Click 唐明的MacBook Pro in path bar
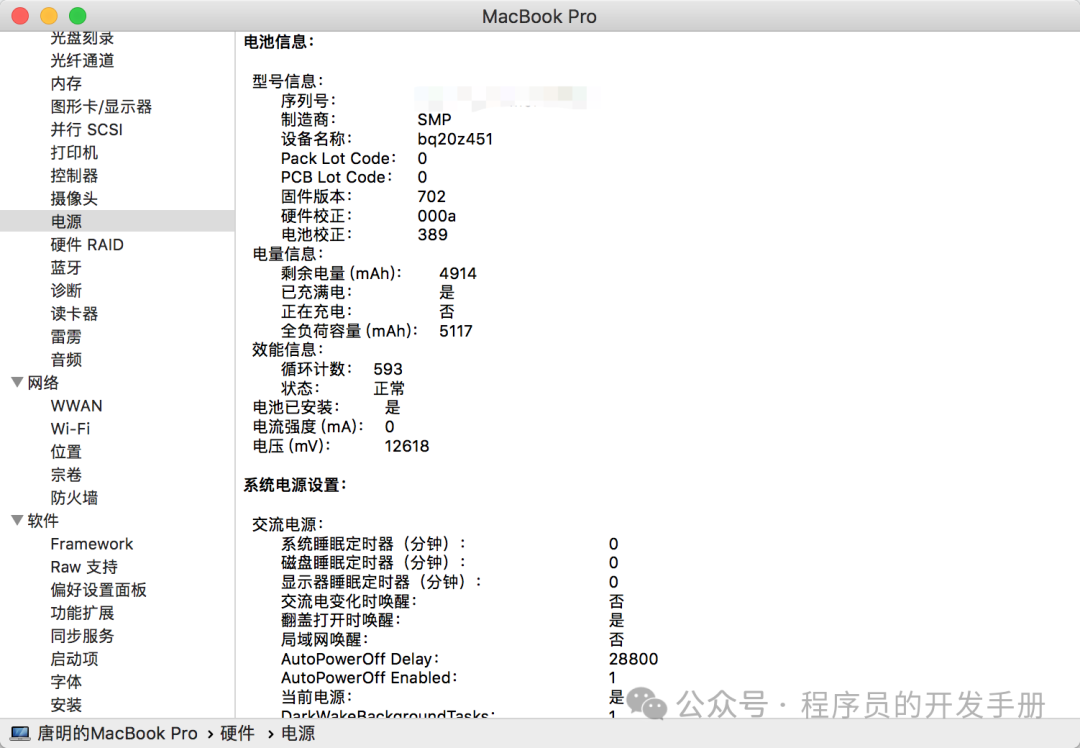Image resolution: width=1080 pixels, height=748 pixels. coord(117,734)
